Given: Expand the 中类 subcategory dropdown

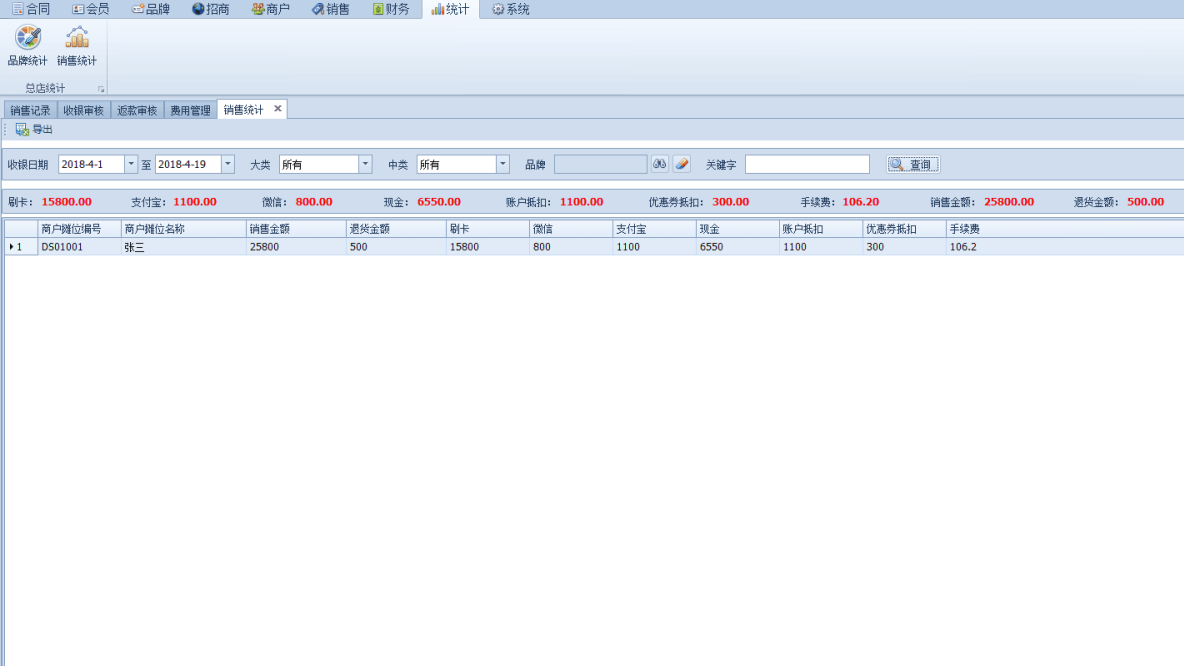Looking at the screenshot, I should click(x=503, y=165).
